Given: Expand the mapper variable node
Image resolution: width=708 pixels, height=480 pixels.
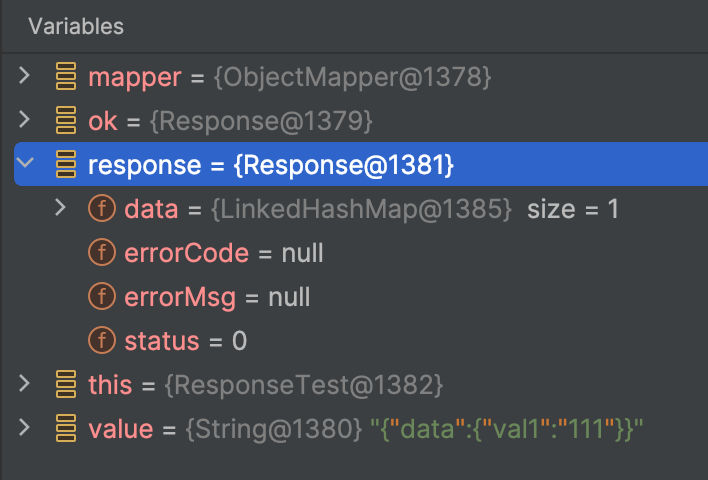Looking at the screenshot, I should point(25,77).
